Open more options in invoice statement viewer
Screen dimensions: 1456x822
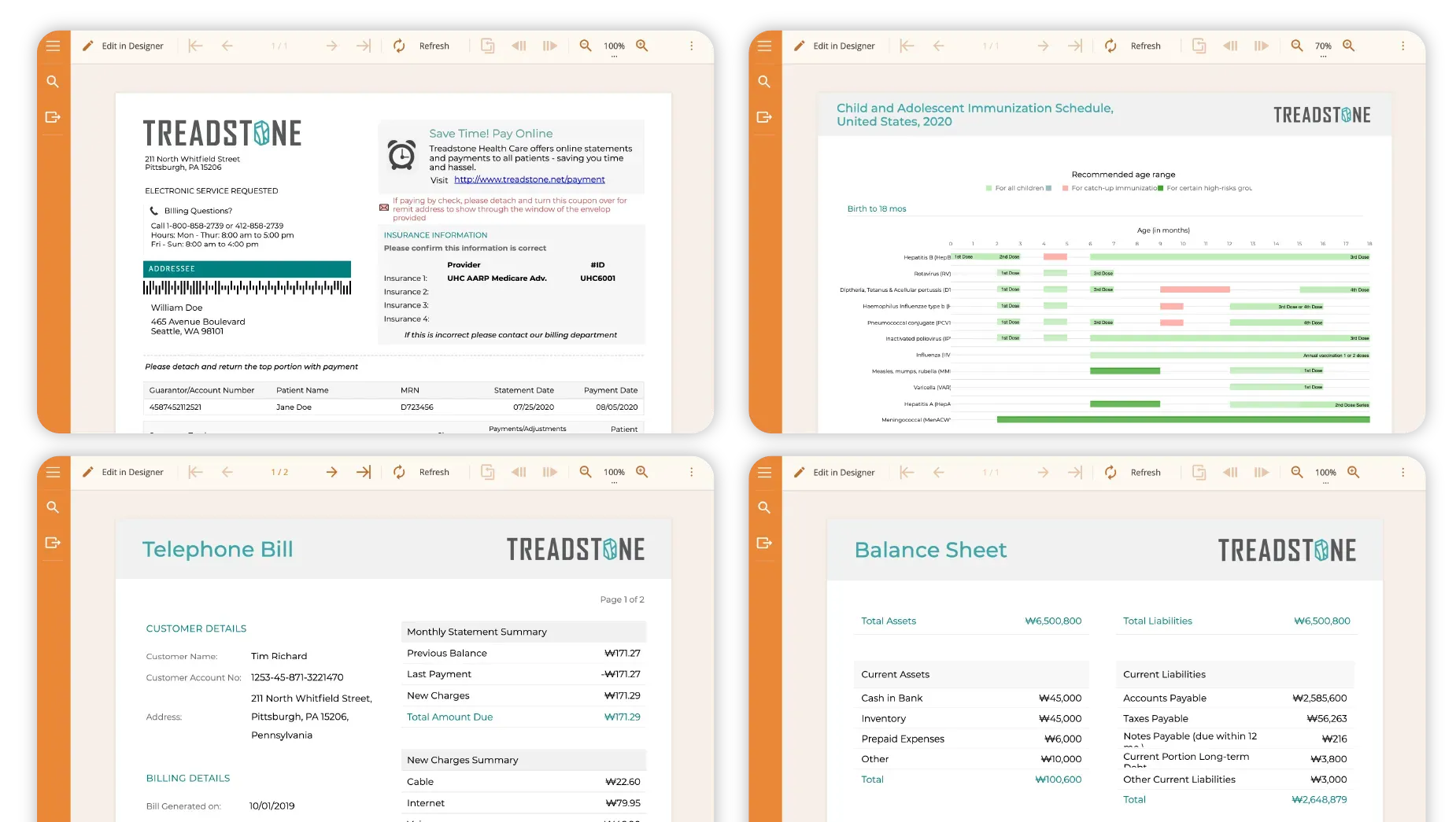(x=692, y=46)
